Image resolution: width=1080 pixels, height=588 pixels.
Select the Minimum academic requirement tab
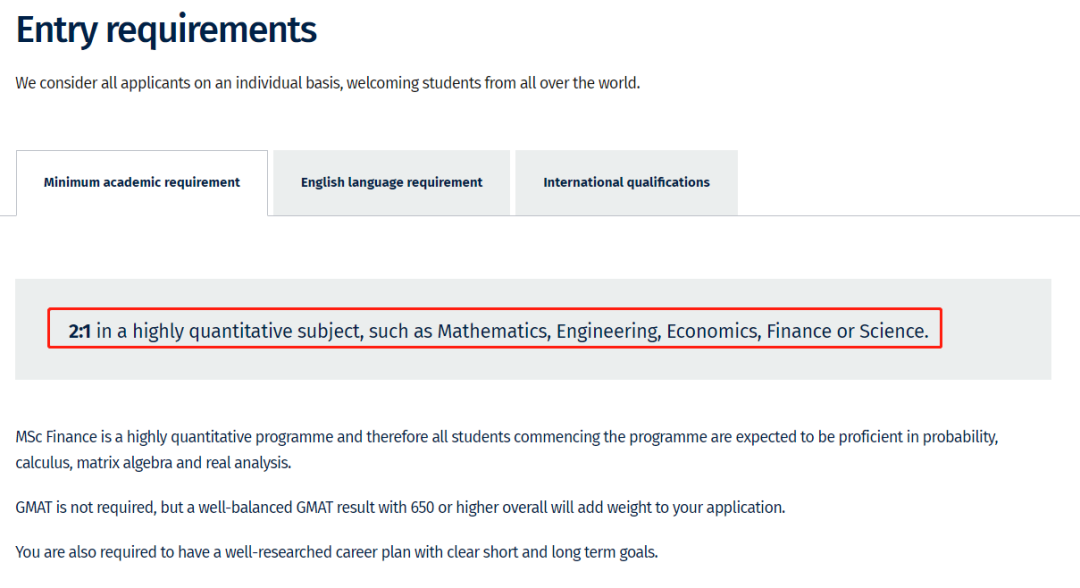pos(142,182)
